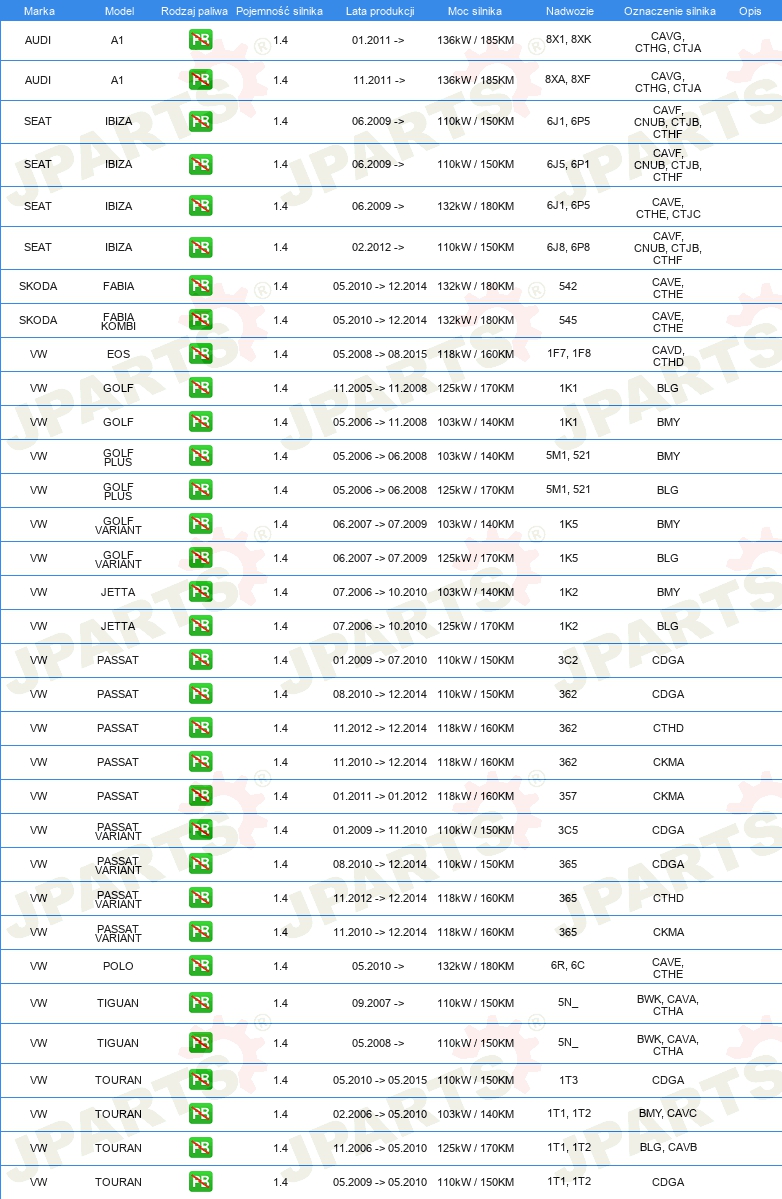Select the '545' body cell for FABIA KOMBI
The width and height of the screenshot is (782, 1199).
pos(568,320)
